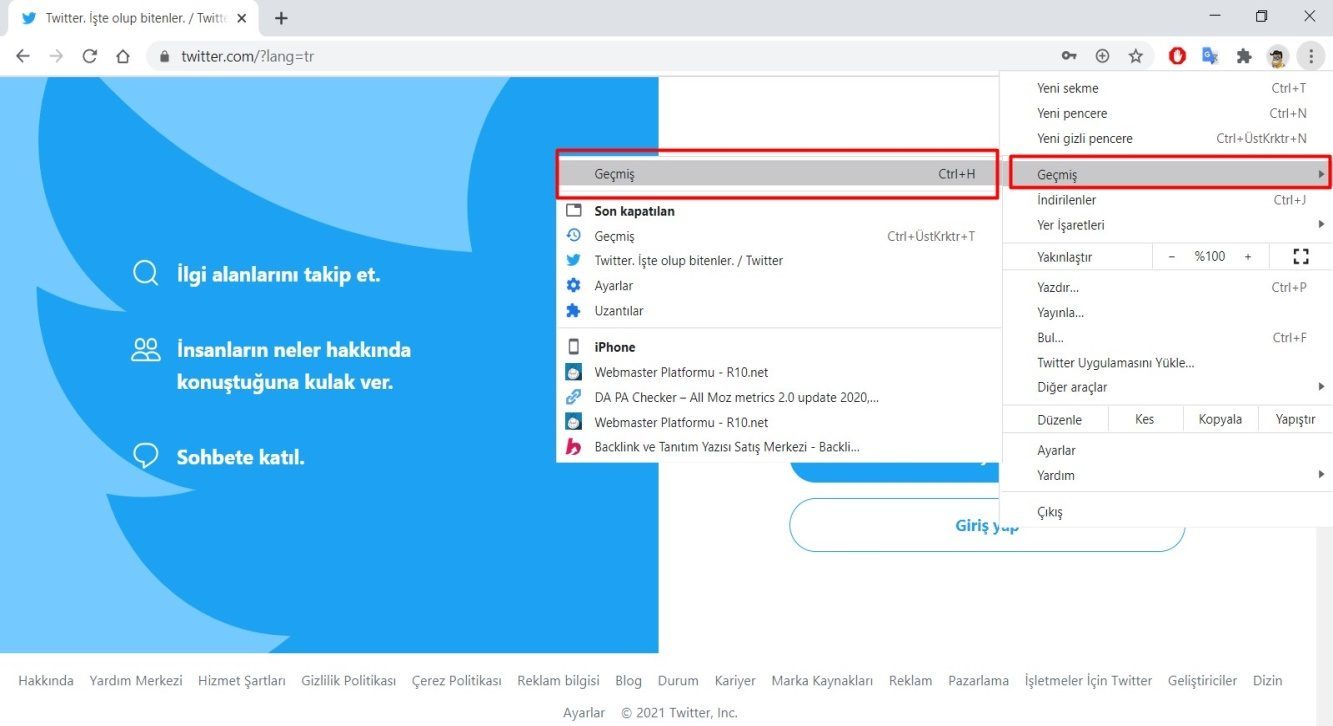The width and height of the screenshot is (1333, 726).
Task: Reopen closed Geçmiş tab with clock icon
Action: coord(779,236)
